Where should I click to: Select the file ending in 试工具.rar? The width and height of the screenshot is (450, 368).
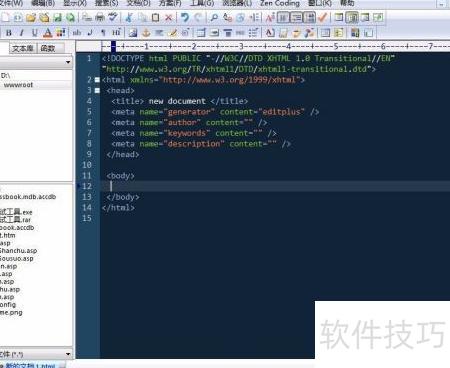[15, 220]
